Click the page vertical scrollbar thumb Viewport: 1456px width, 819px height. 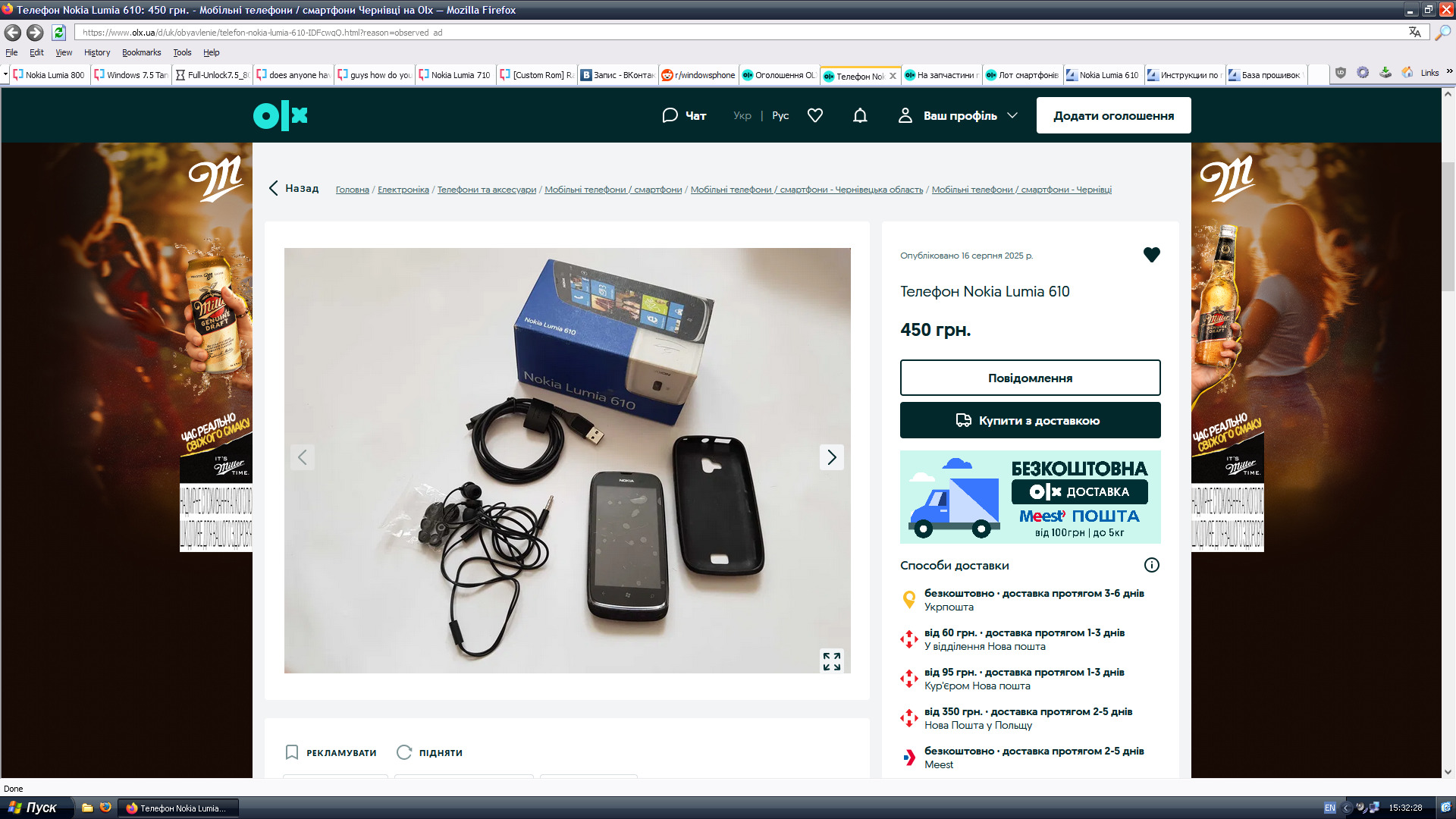pyautogui.click(x=1448, y=227)
